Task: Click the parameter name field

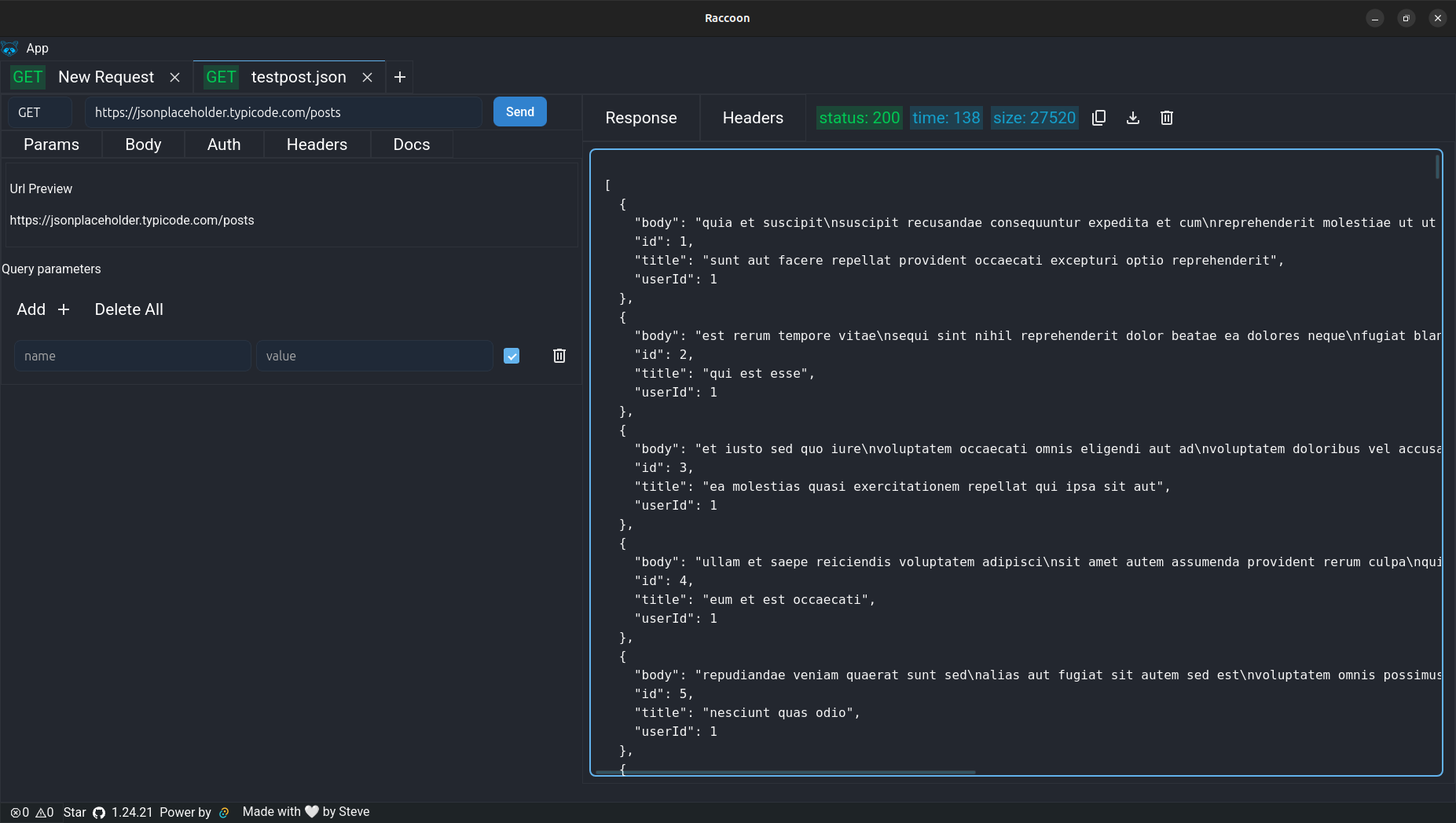Action: point(132,356)
